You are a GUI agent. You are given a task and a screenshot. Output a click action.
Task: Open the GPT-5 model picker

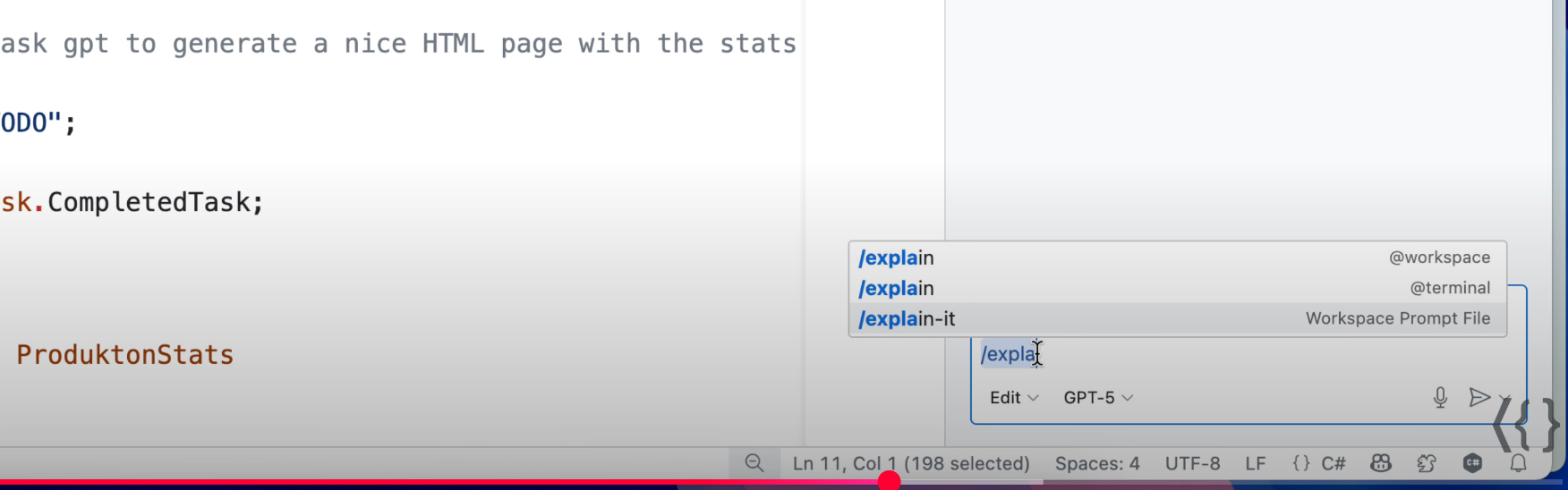(x=1098, y=398)
